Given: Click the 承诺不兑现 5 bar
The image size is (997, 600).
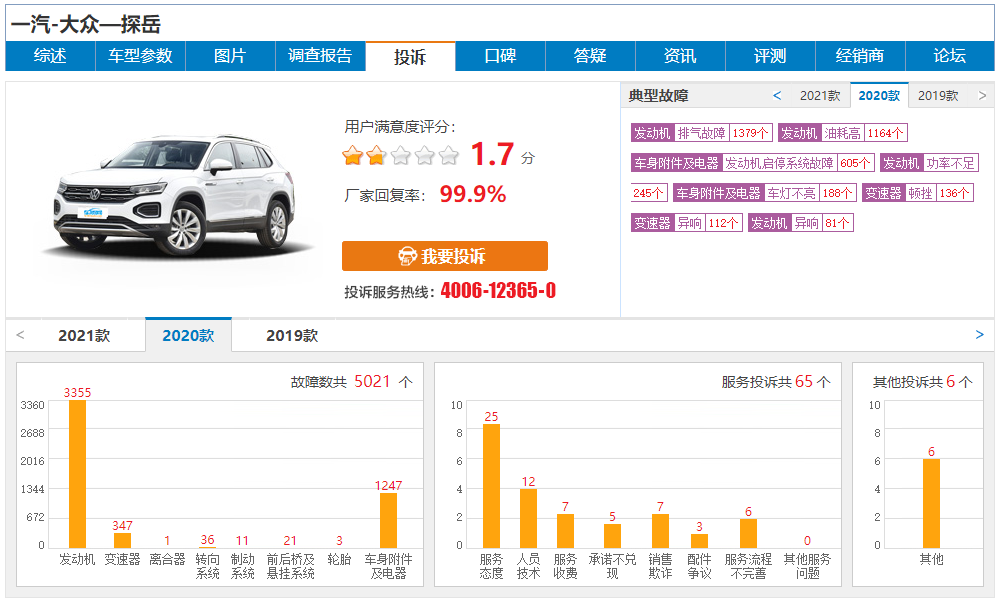Looking at the screenshot, I should click(612, 536).
